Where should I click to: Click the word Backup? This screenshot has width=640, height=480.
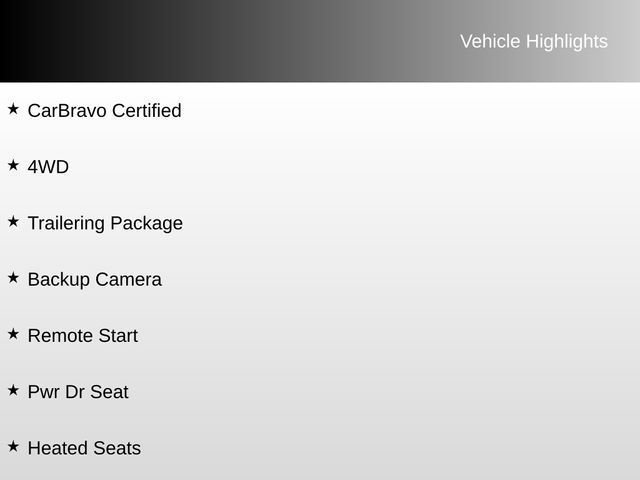coord(58,280)
